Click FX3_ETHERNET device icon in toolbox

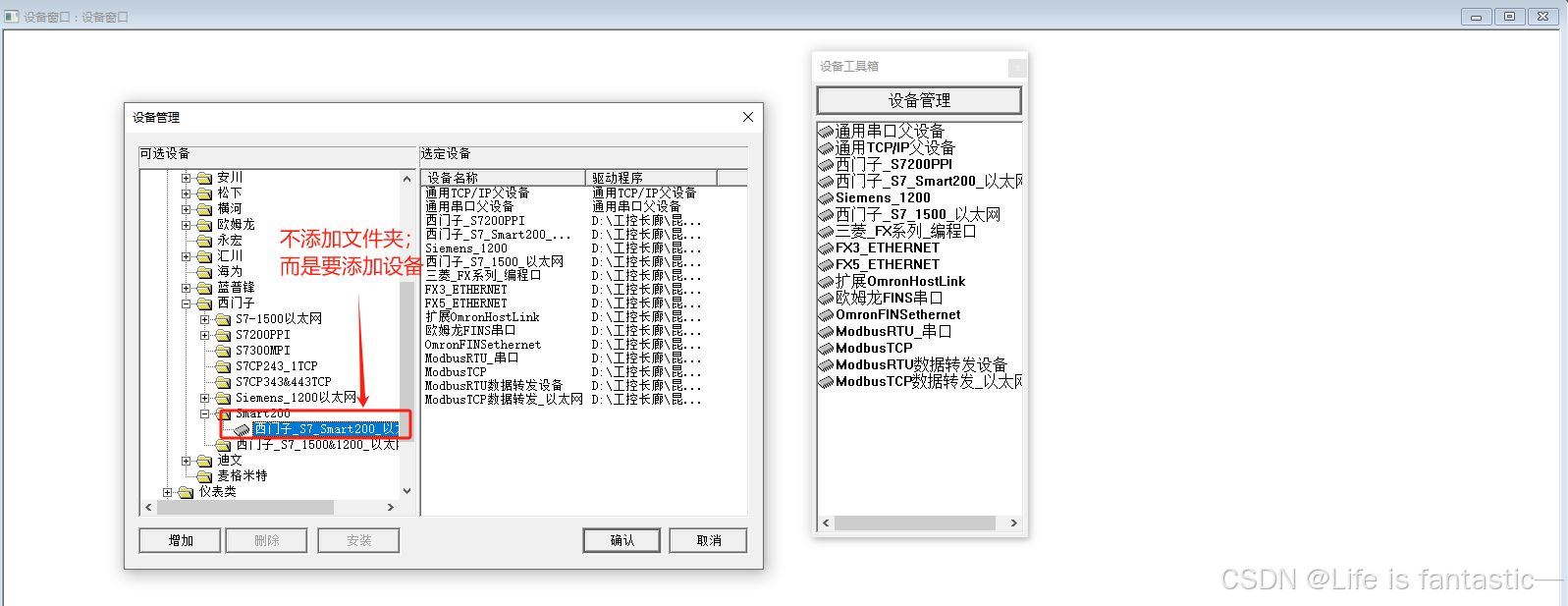[x=826, y=248]
